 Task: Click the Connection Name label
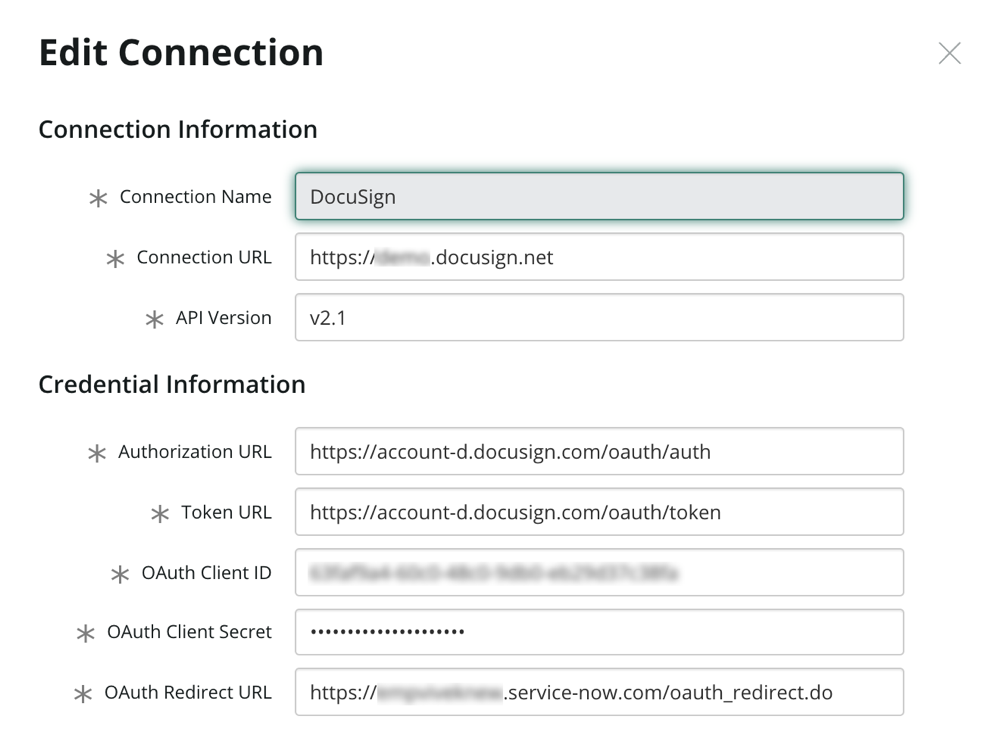point(195,196)
